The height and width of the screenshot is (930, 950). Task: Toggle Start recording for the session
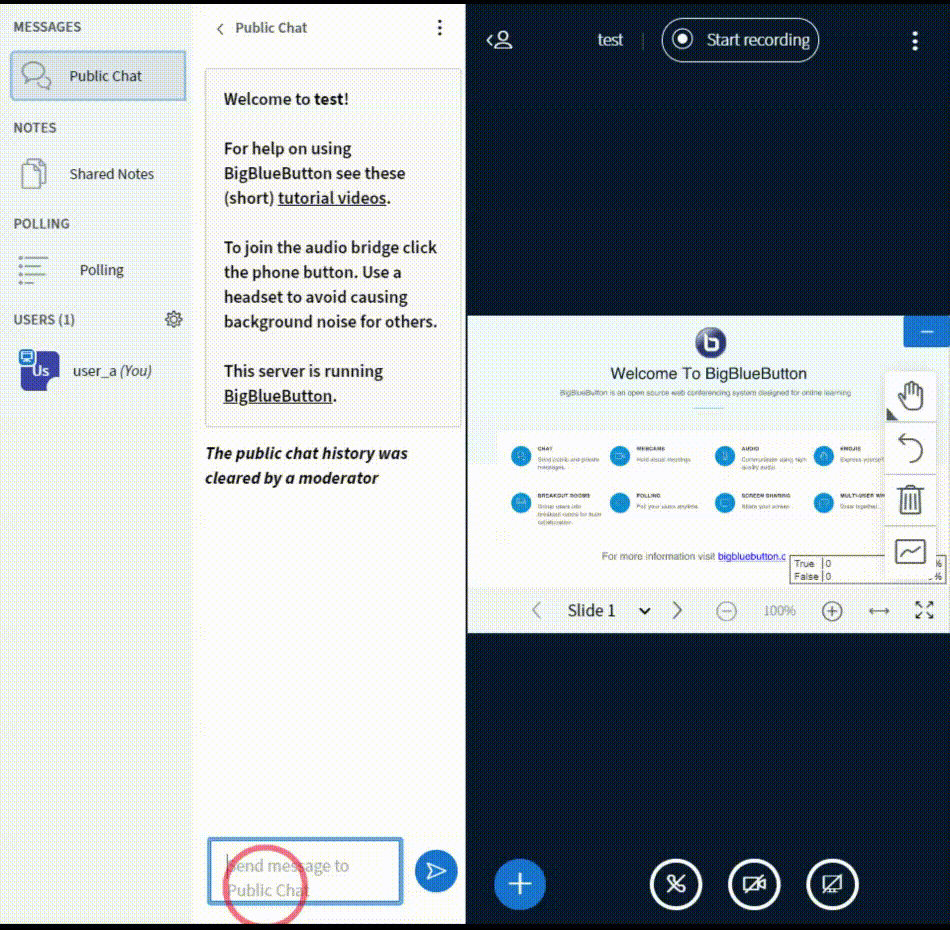740,40
